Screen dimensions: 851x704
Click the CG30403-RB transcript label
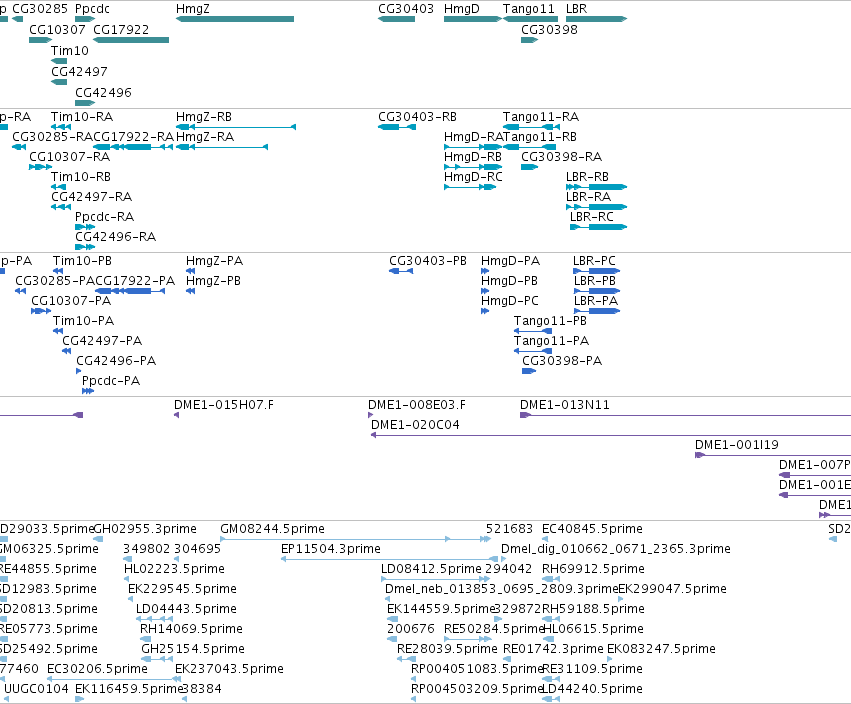pos(417,117)
